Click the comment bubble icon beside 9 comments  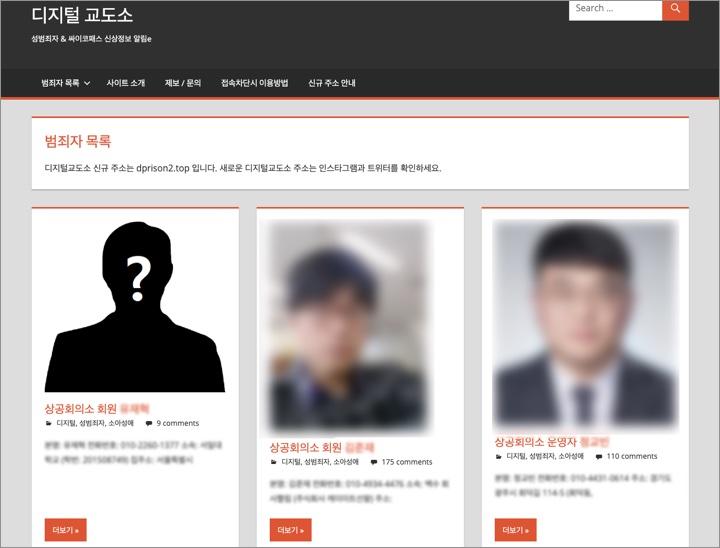click(148, 423)
